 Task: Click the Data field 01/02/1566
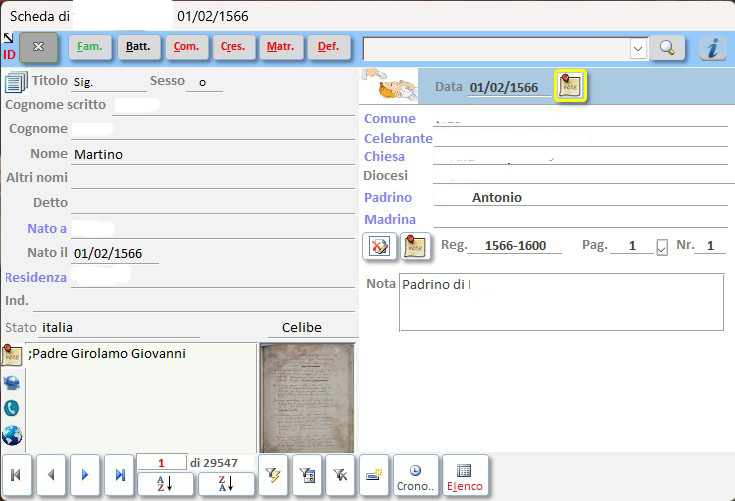point(510,87)
